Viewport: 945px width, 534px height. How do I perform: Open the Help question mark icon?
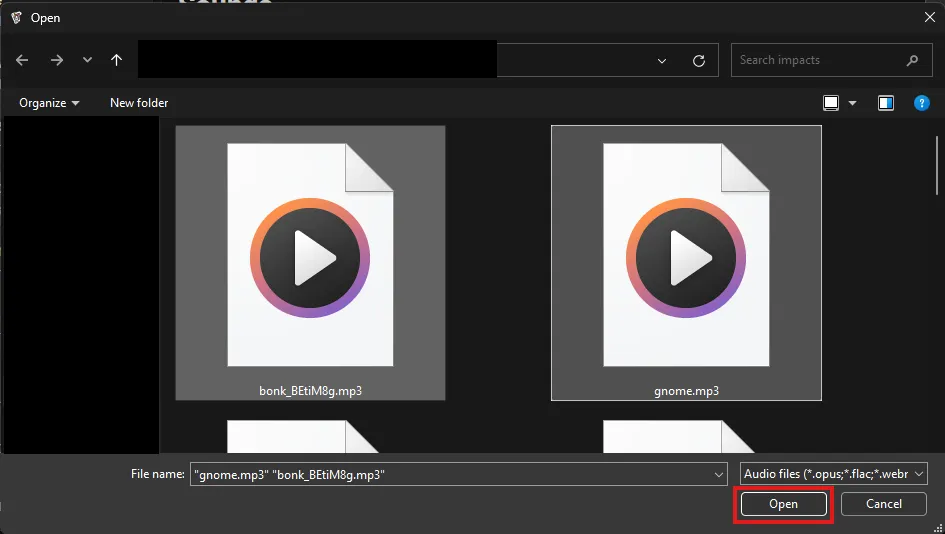point(922,103)
